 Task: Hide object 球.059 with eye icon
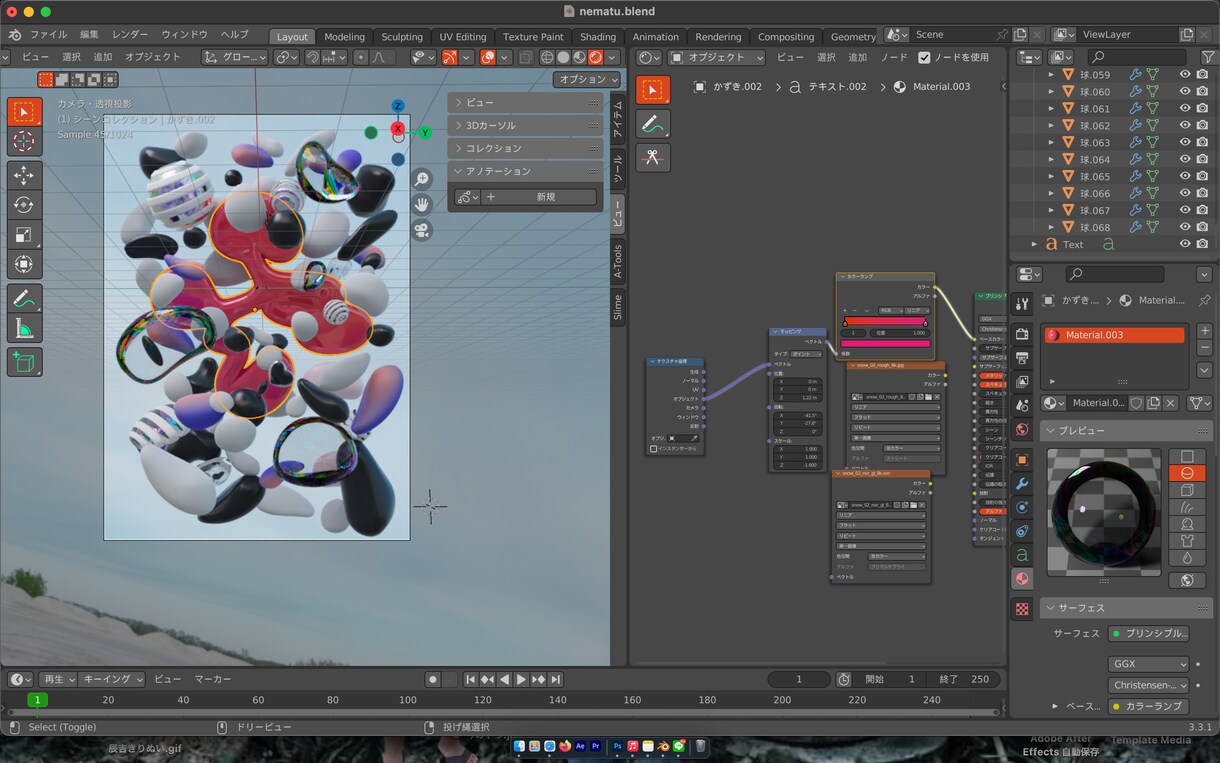(x=1185, y=75)
